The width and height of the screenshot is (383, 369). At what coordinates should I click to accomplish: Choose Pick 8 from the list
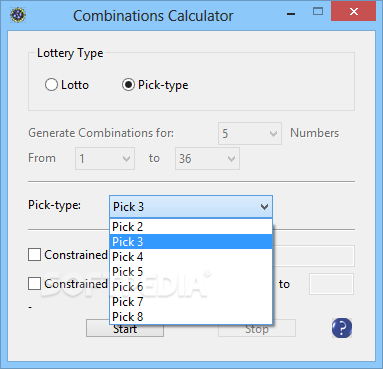coord(191,317)
